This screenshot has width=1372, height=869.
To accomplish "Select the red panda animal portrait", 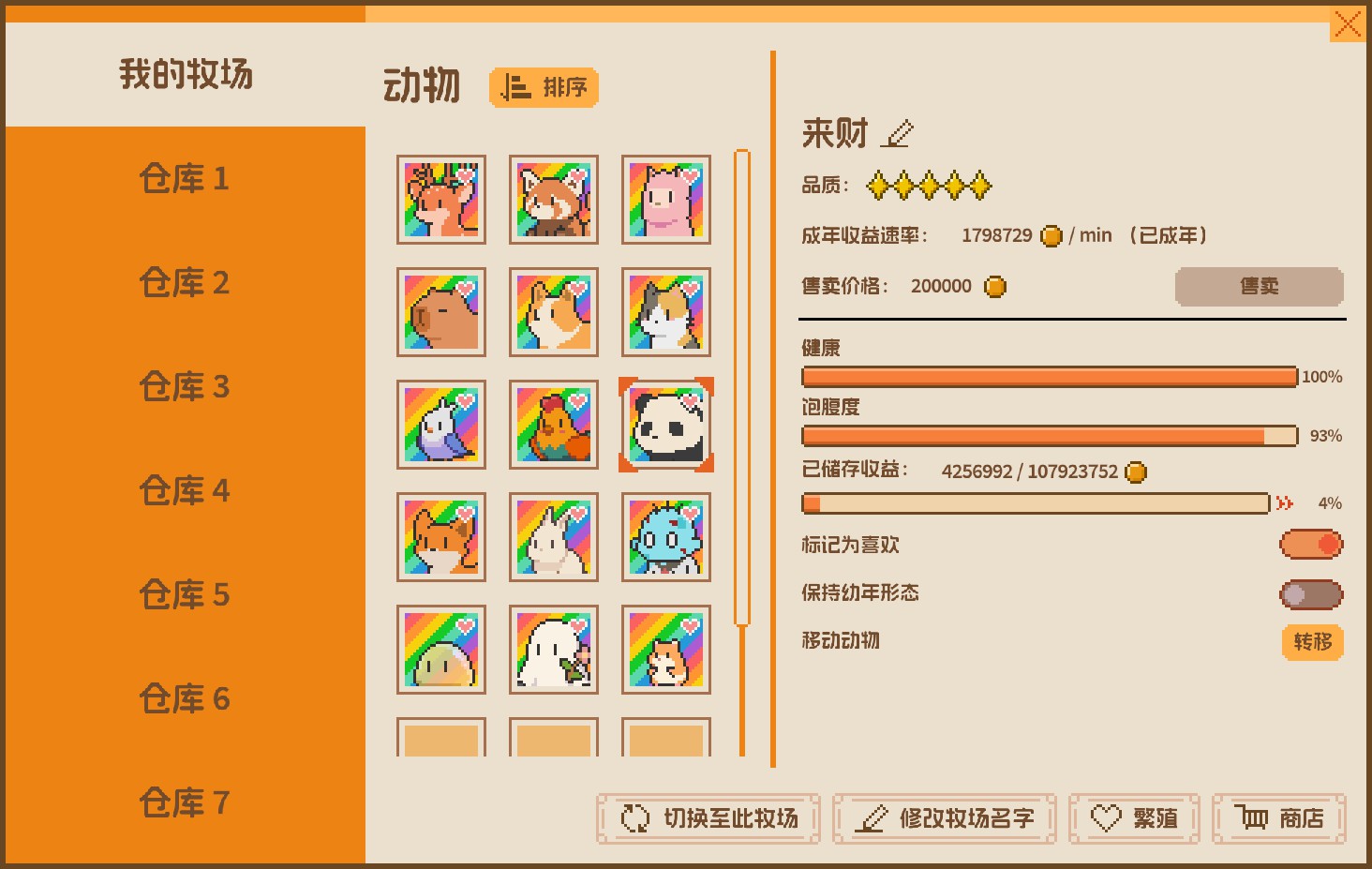I will pyautogui.click(x=554, y=200).
